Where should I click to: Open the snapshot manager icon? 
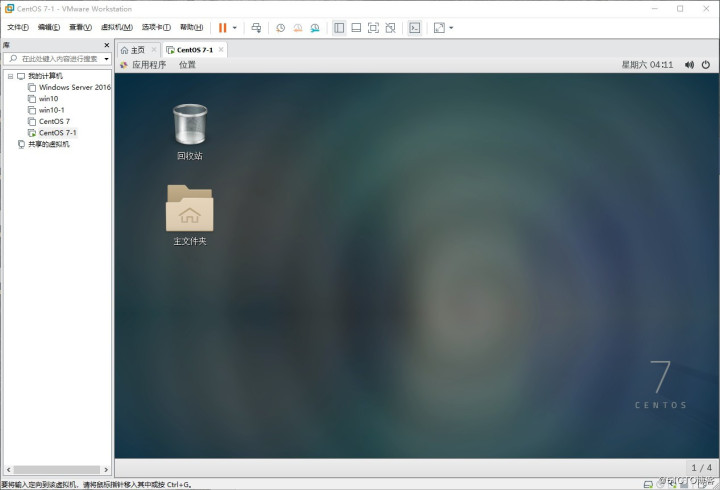click(315, 28)
